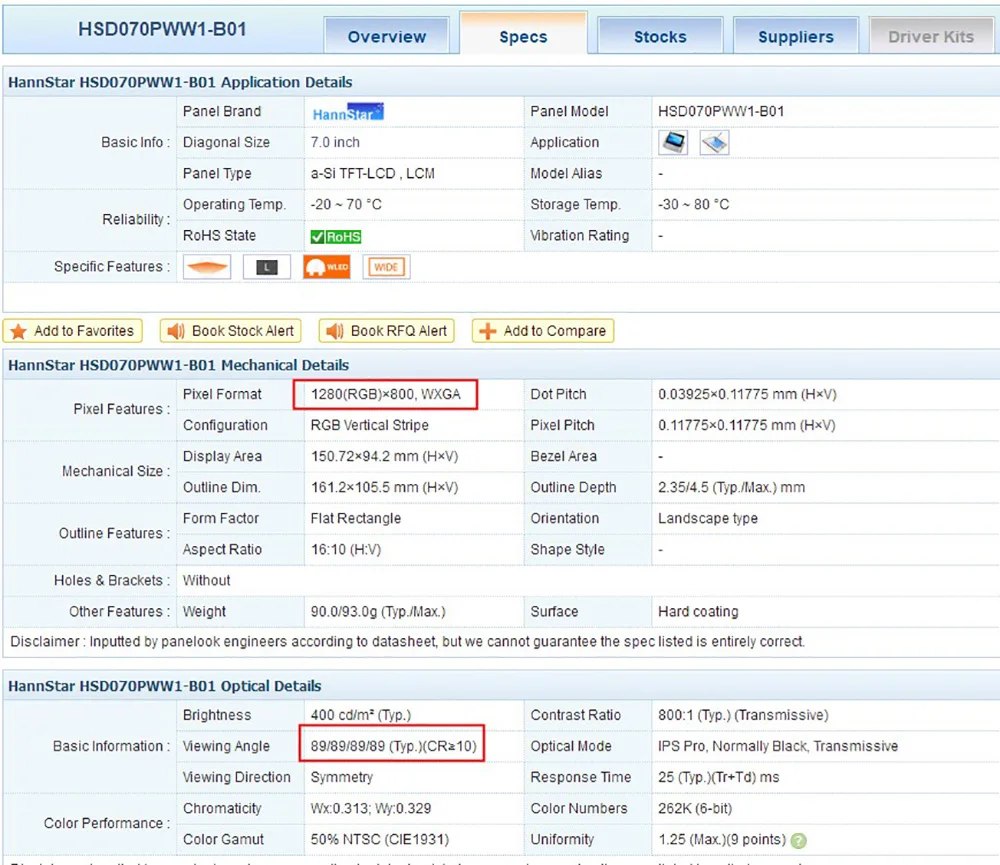1000x865 pixels.
Task: Click the 'Hard coating' surface value
Action: (698, 611)
